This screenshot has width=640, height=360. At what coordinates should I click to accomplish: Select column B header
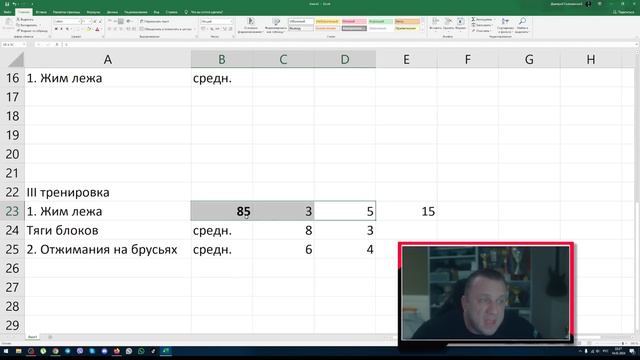222,60
